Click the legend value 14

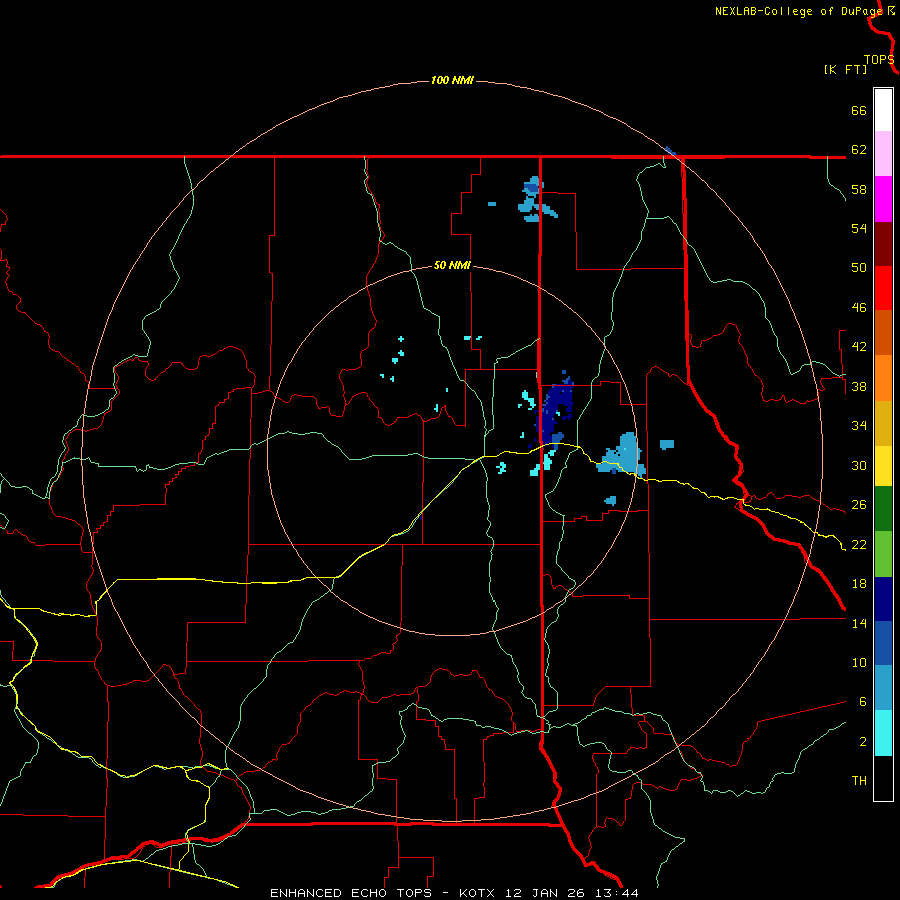(859, 623)
